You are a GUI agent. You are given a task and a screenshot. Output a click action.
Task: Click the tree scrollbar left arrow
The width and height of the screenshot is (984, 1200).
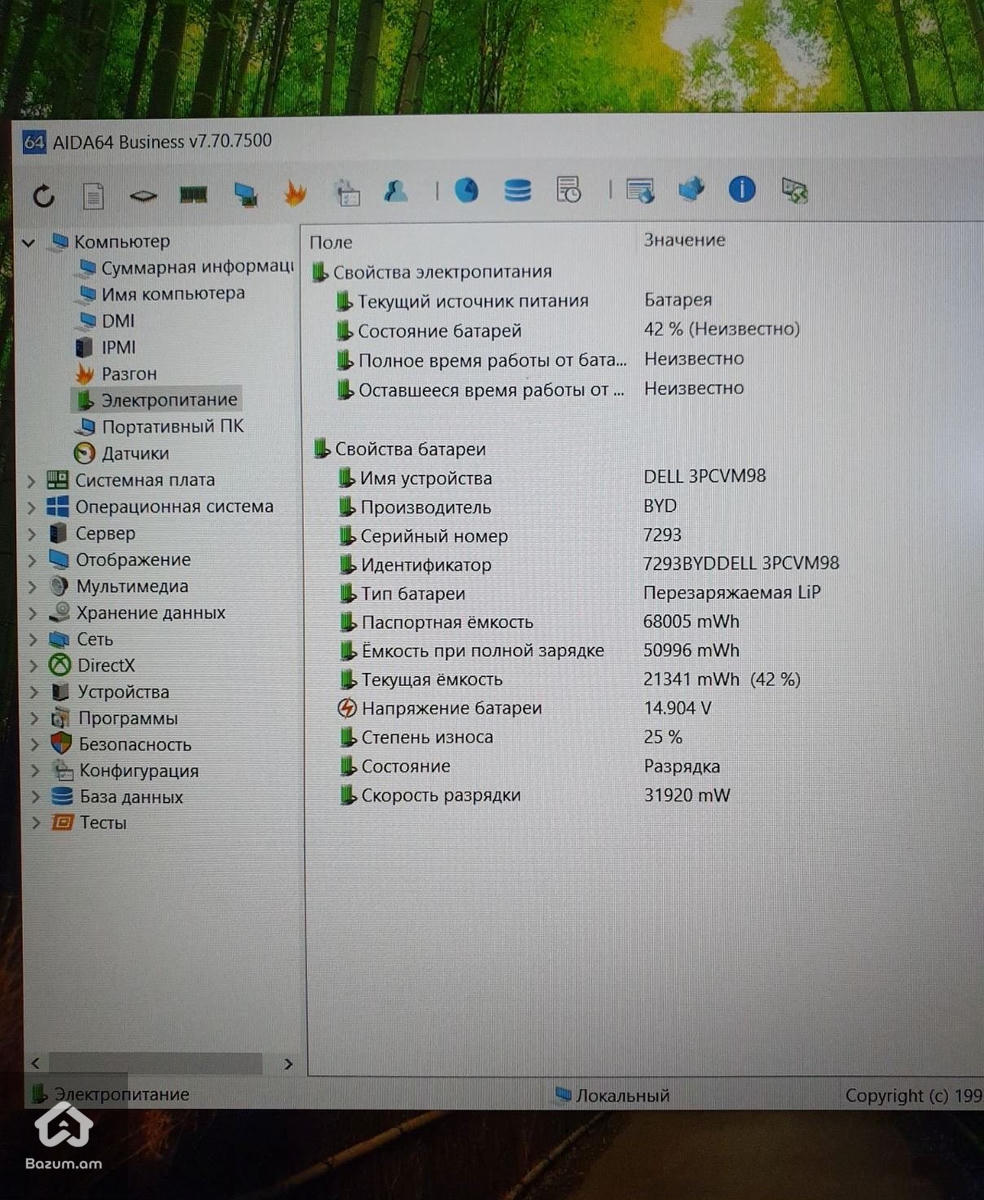[x=34, y=1063]
